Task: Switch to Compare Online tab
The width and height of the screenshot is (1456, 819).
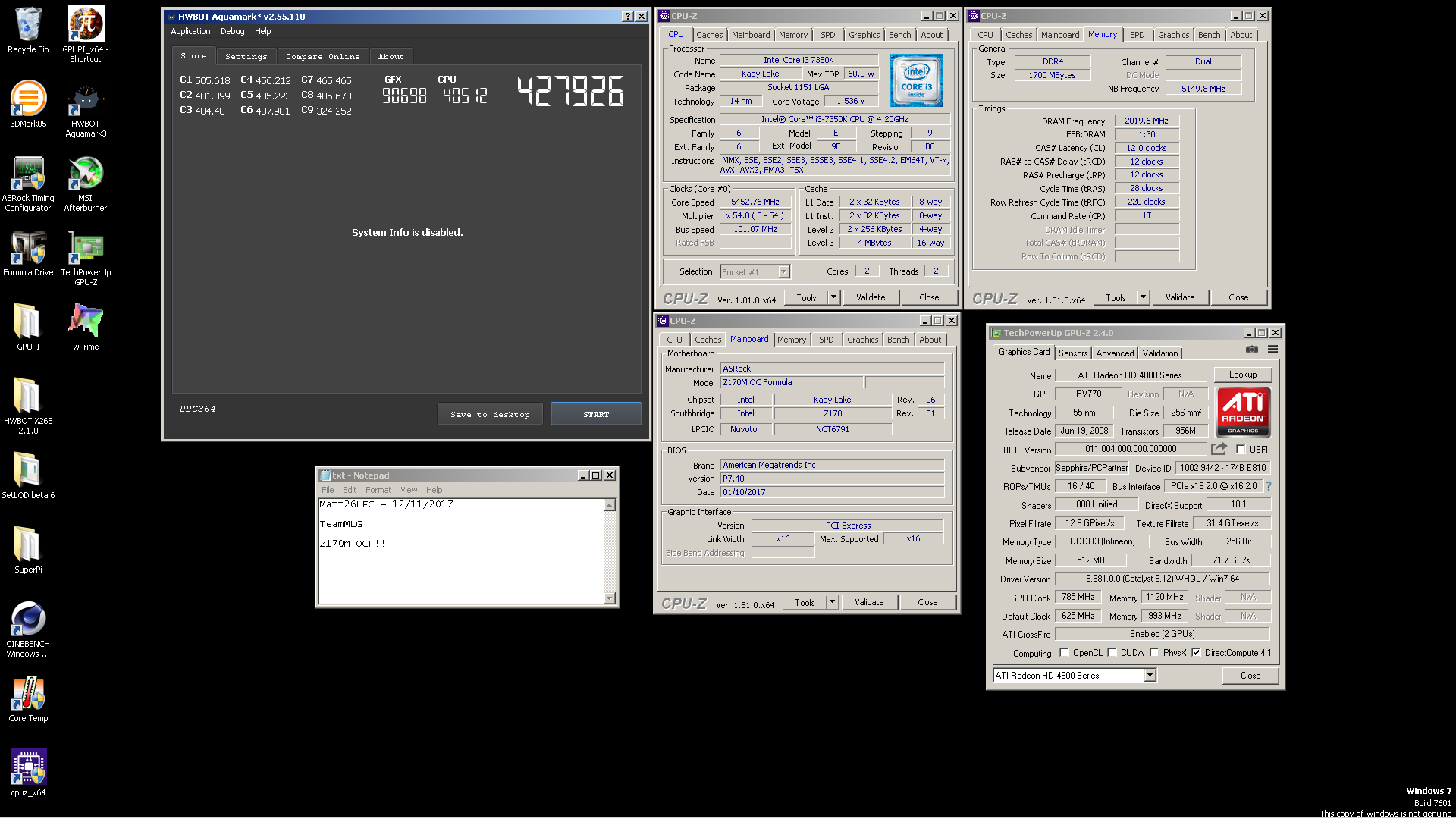Action: 322,56
